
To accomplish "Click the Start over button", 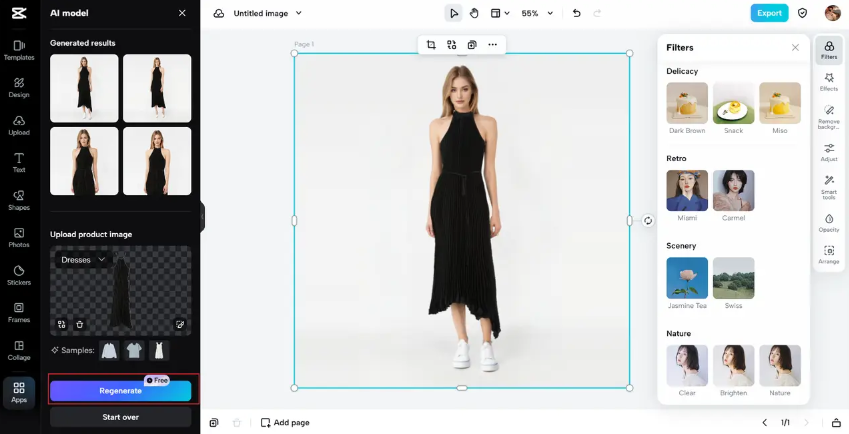I will [x=121, y=417].
